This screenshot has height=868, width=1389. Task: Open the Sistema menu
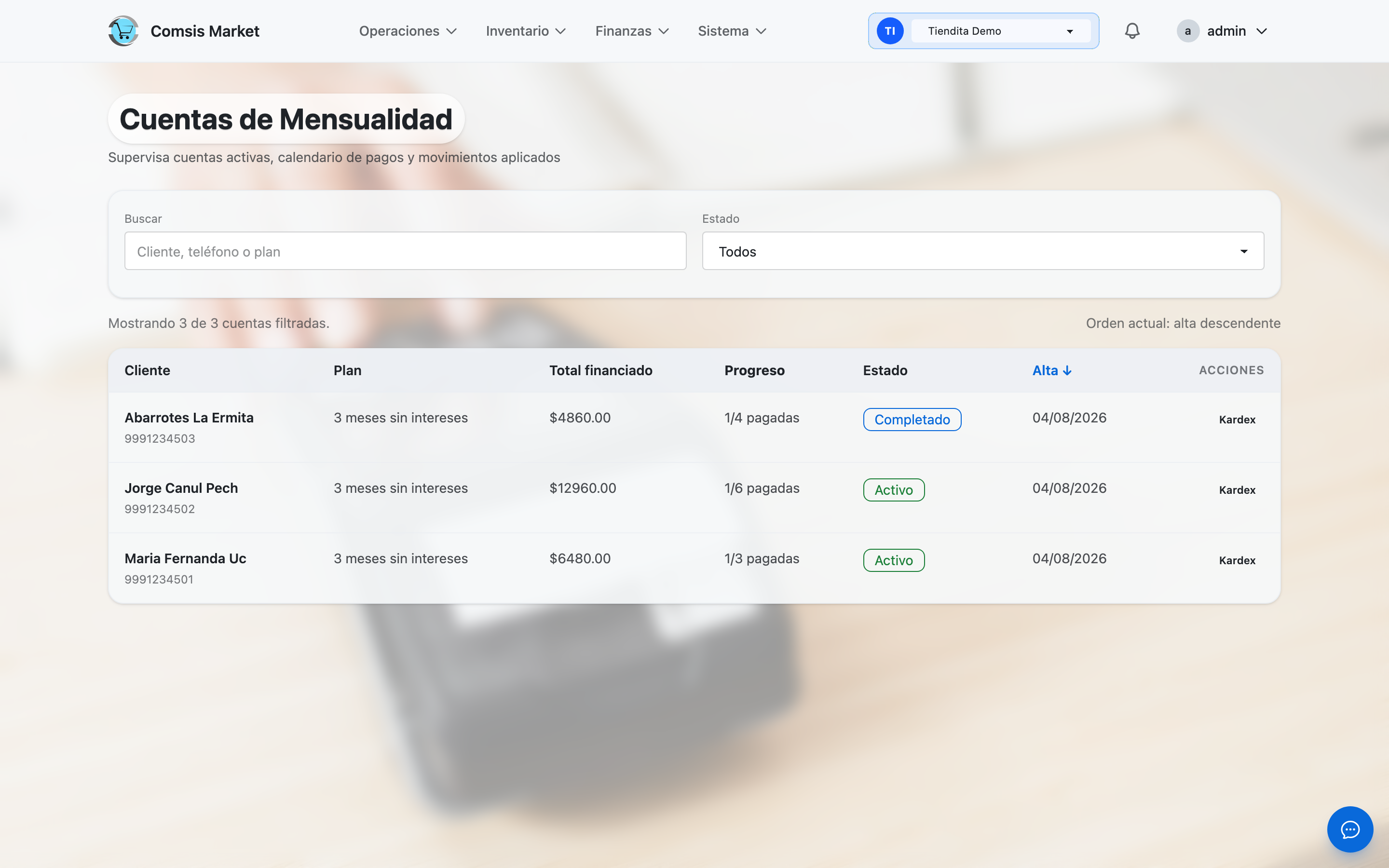732,31
